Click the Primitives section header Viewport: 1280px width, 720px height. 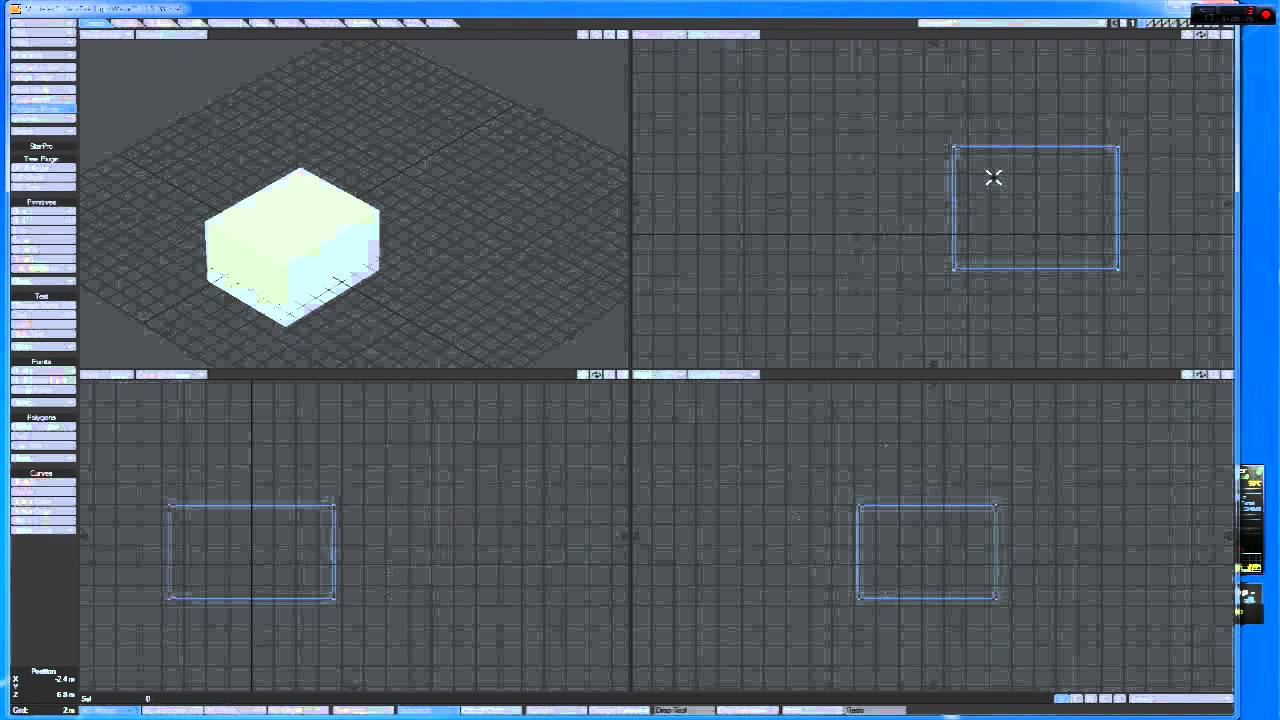(42, 202)
